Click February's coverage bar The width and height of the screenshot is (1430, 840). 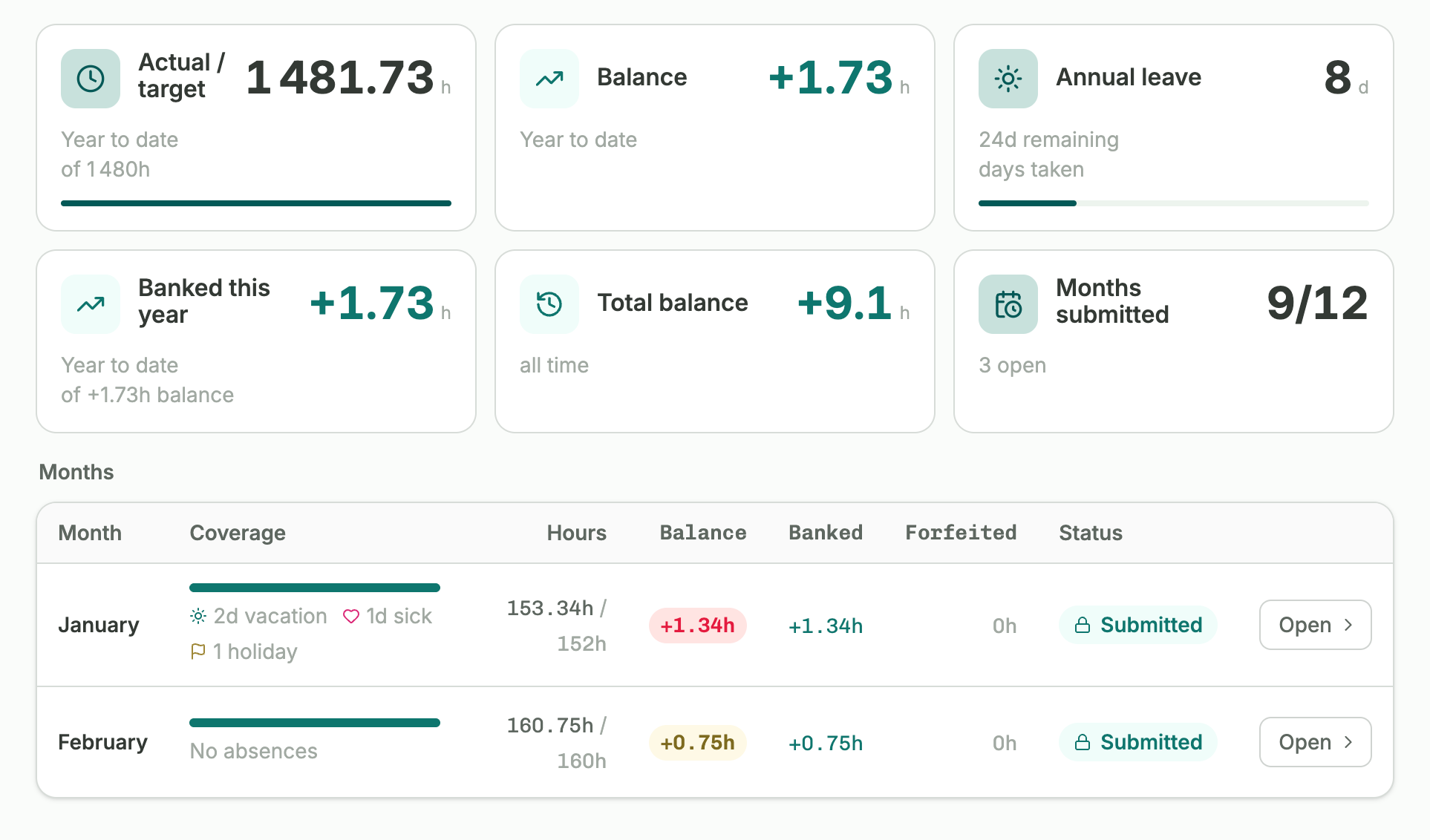[x=315, y=723]
